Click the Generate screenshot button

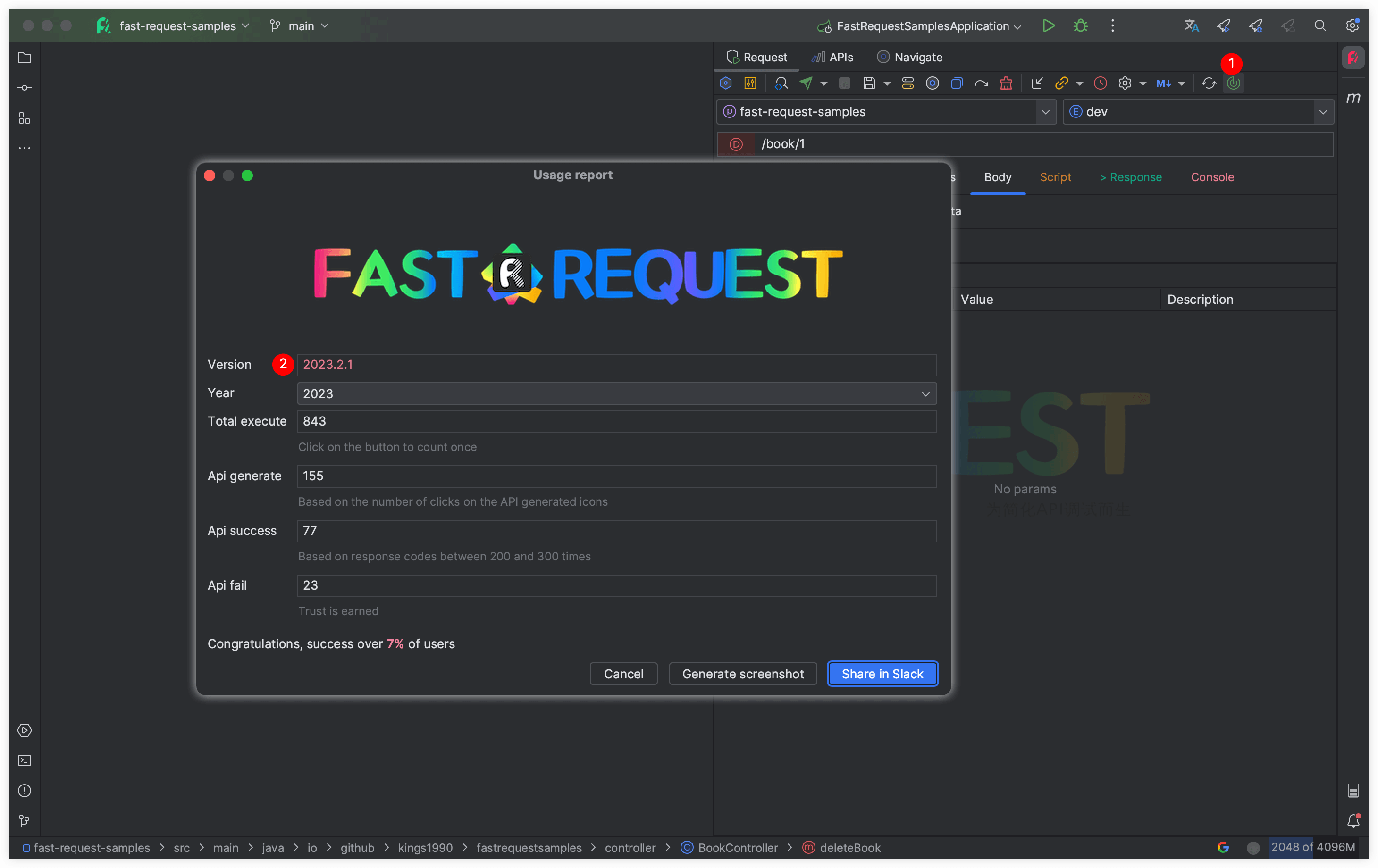pos(742,674)
